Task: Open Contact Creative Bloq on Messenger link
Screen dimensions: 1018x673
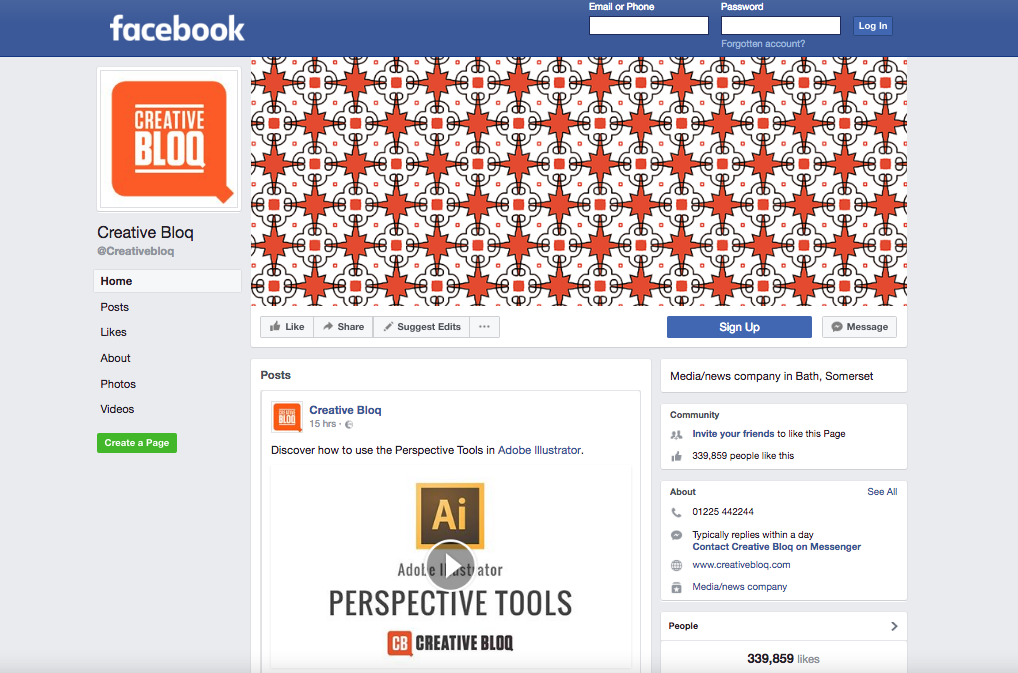Action: [x=776, y=546]
